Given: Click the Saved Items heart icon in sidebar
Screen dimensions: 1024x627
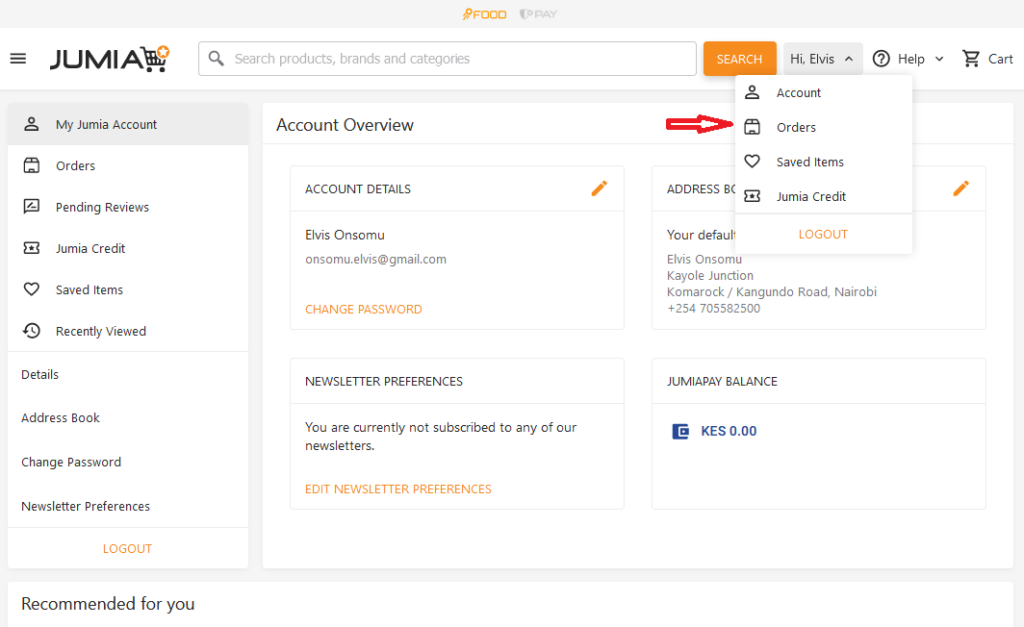Looking at the screenshot, I should click(x=31, y=289).
